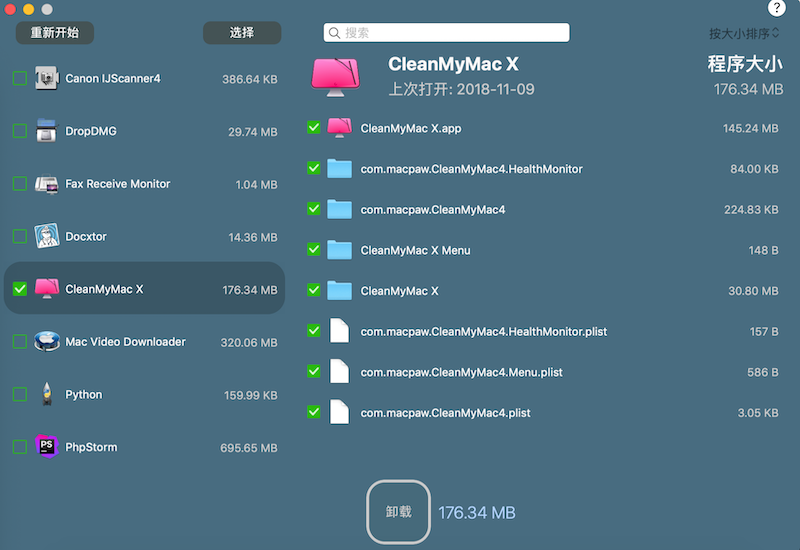Viewport: 800px width, 550px height.
Task: Uncheck the CleanMyMac X.app file checkbox
Action: (314, 127)
